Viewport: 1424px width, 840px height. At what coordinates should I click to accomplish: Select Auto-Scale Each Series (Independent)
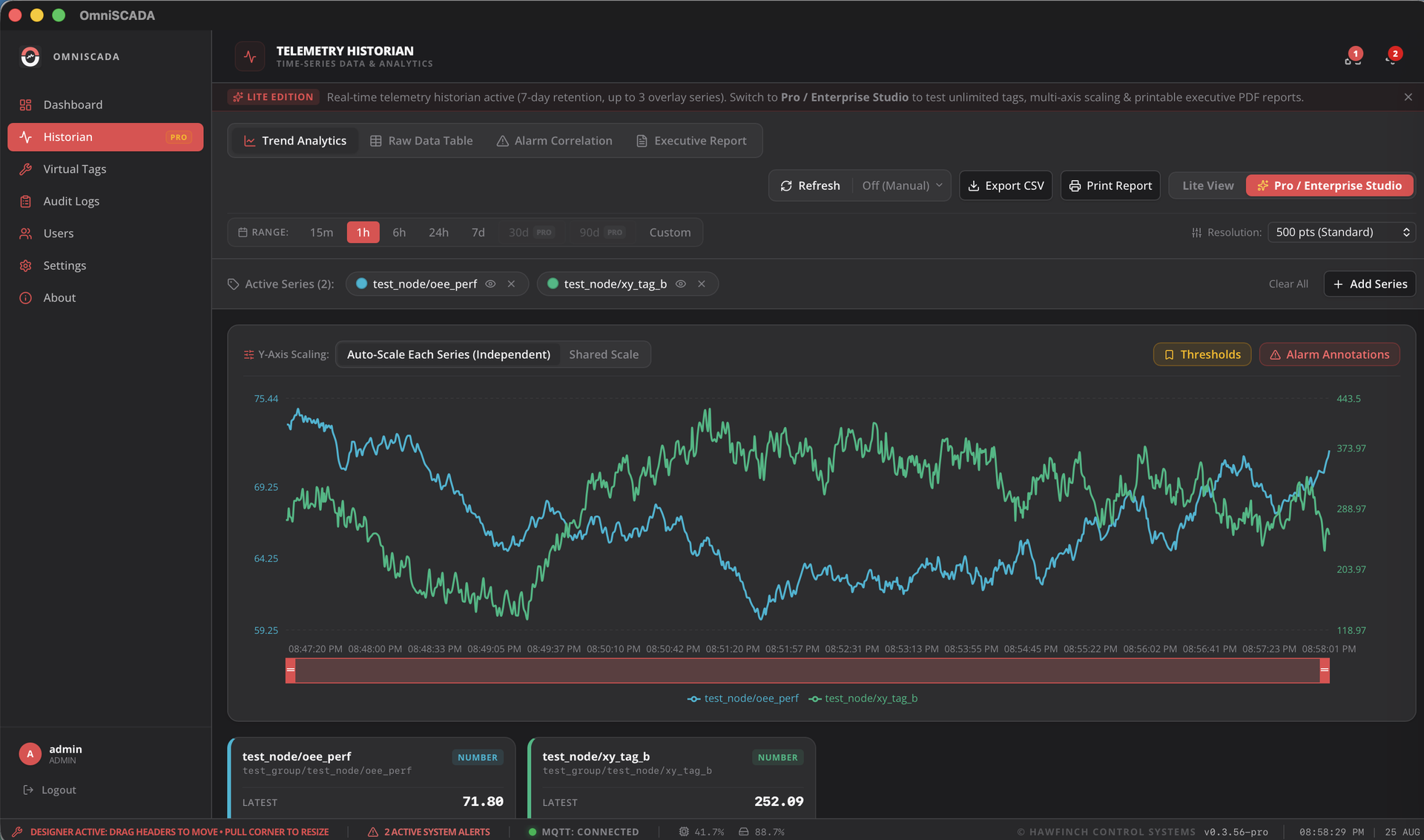click(448, 354)
